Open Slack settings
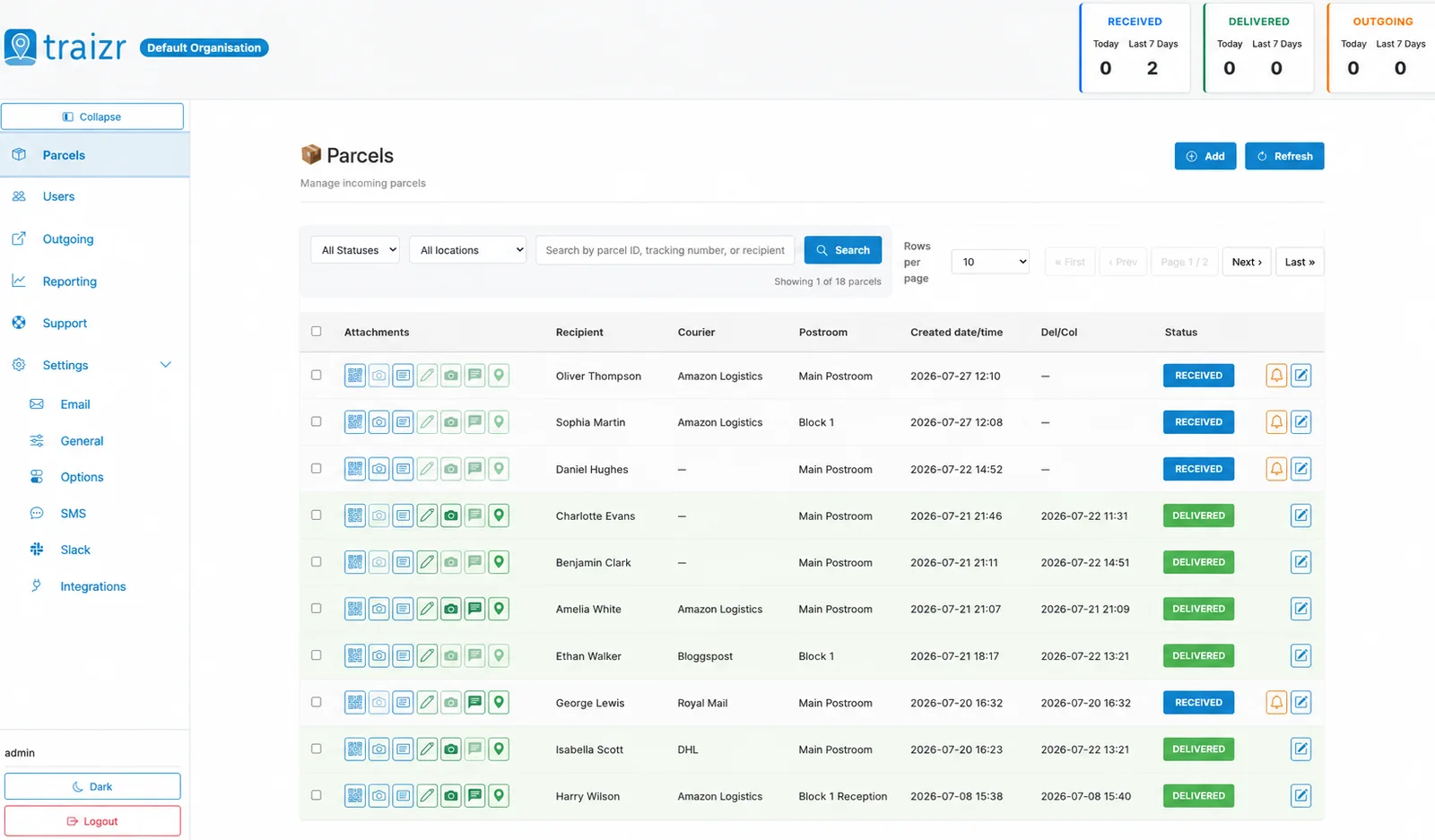 [x=75, y=550]
